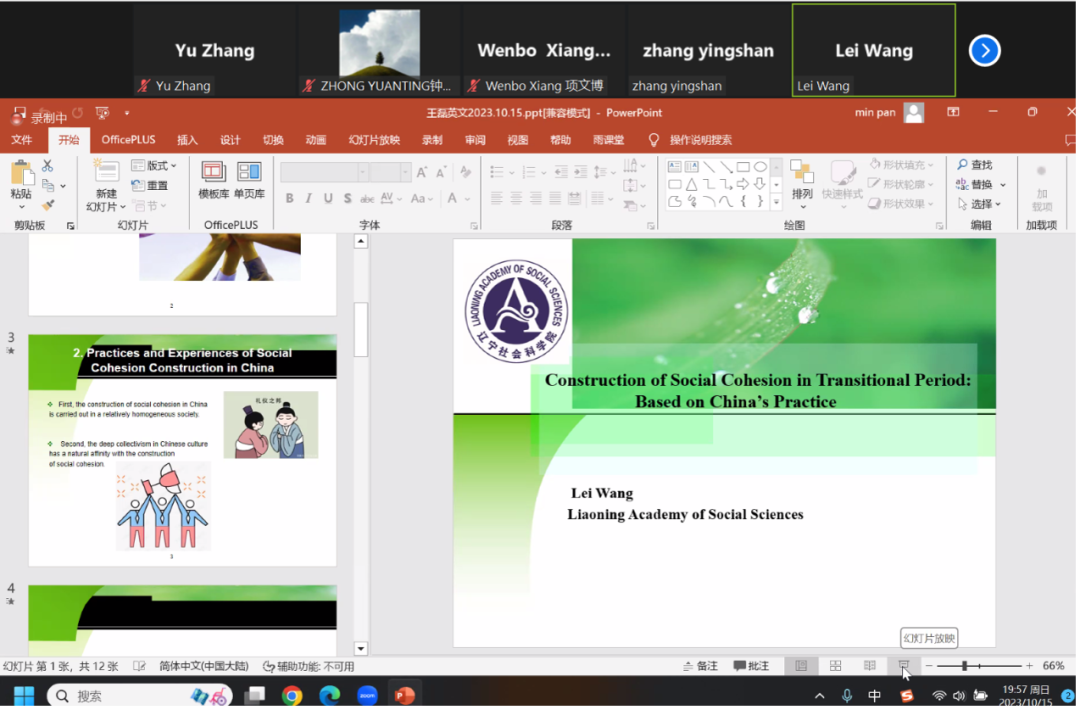
Task: Click the Find (查找) icon
Action: 974,165
